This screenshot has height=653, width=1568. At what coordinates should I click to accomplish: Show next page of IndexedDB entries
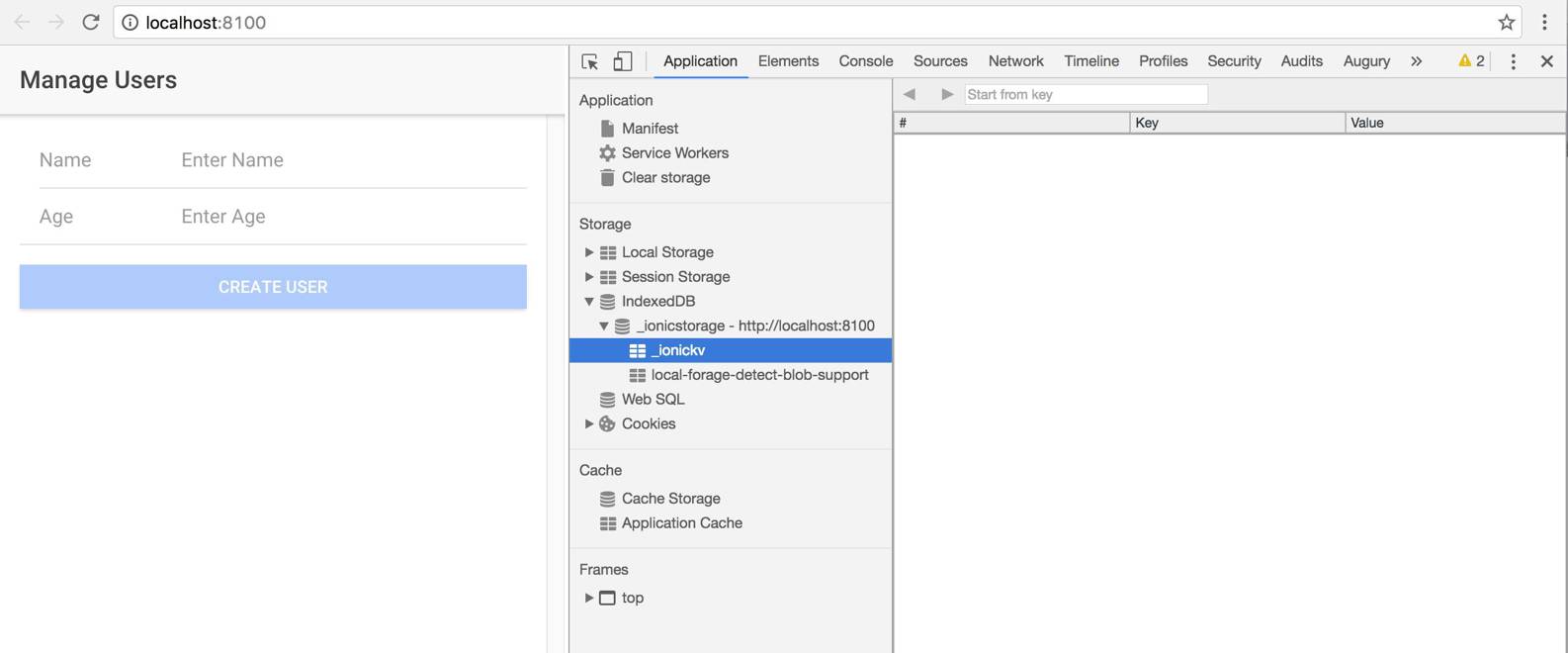click(947, 94)
